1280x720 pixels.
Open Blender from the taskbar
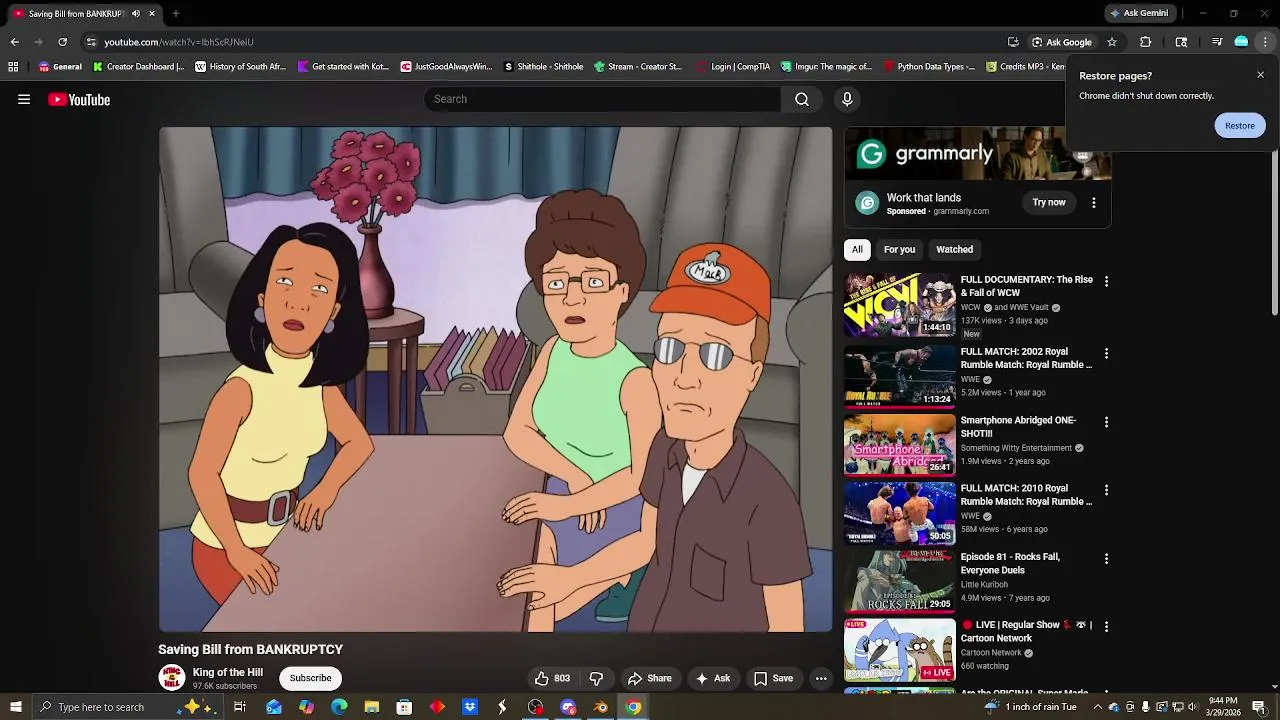point(601,707)
